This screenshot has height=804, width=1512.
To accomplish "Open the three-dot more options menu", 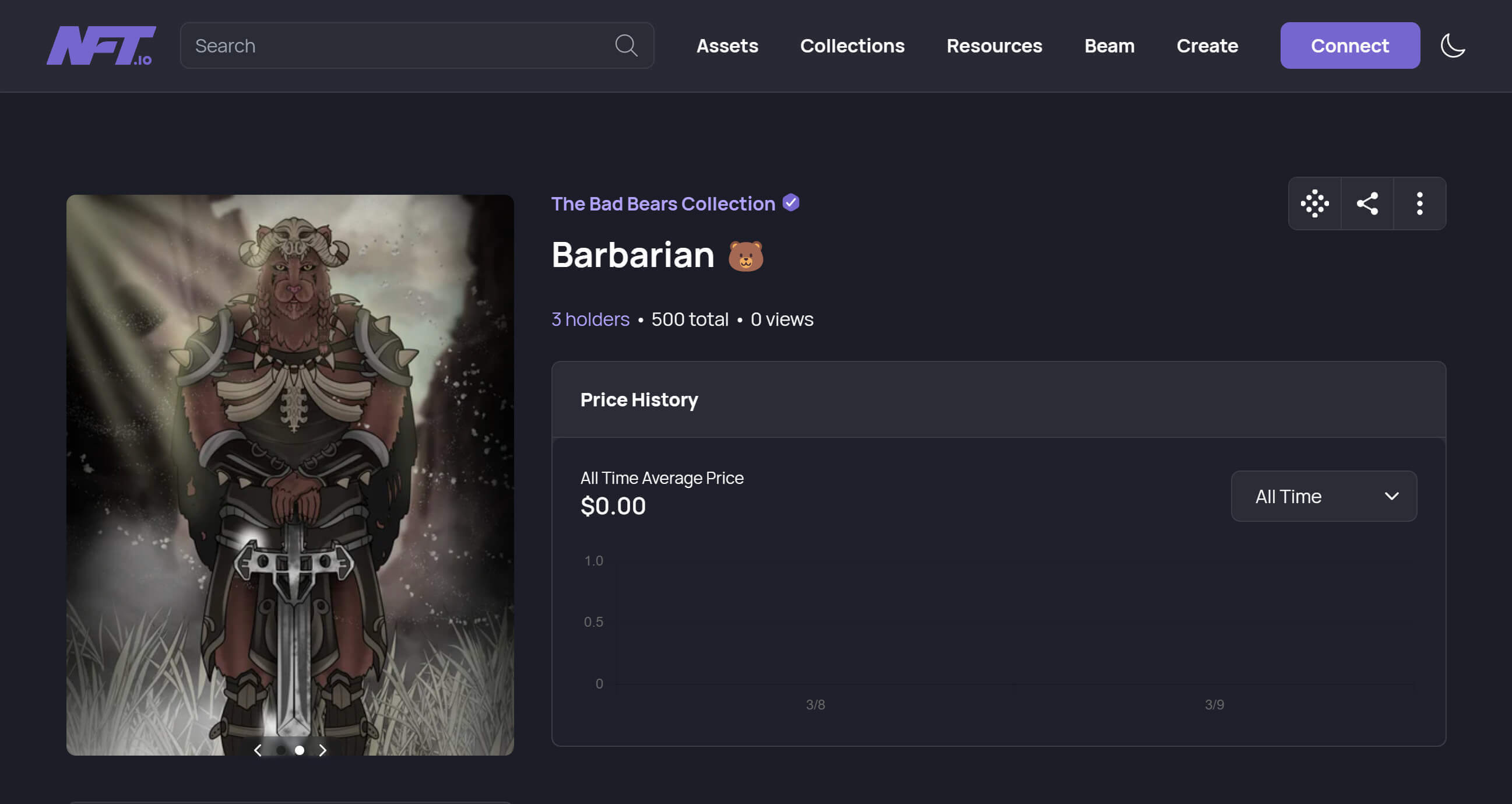I will (1419, 203).
